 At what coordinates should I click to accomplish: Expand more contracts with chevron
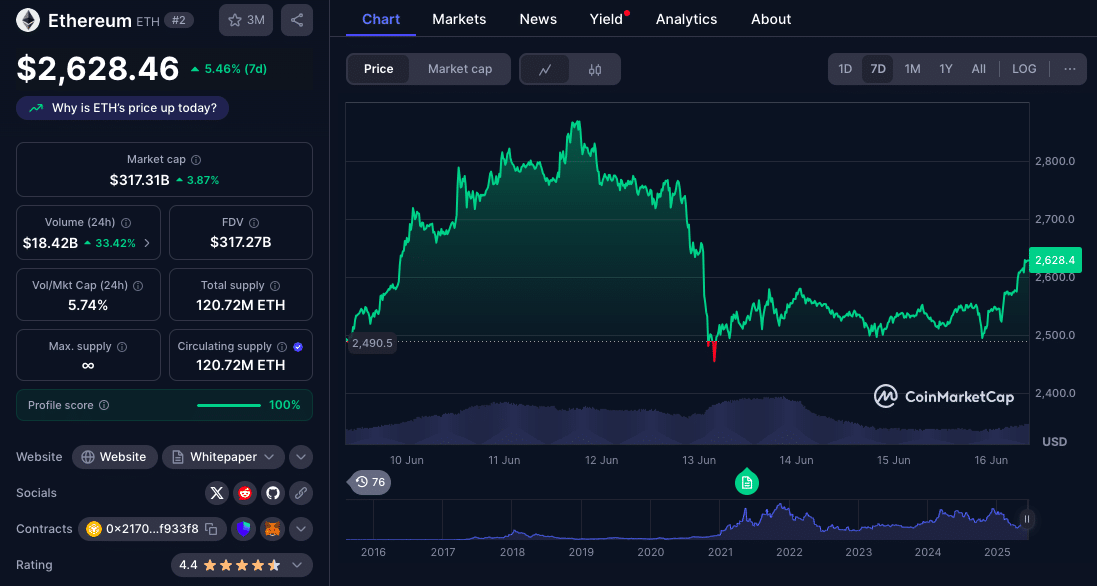pos(301,529)
